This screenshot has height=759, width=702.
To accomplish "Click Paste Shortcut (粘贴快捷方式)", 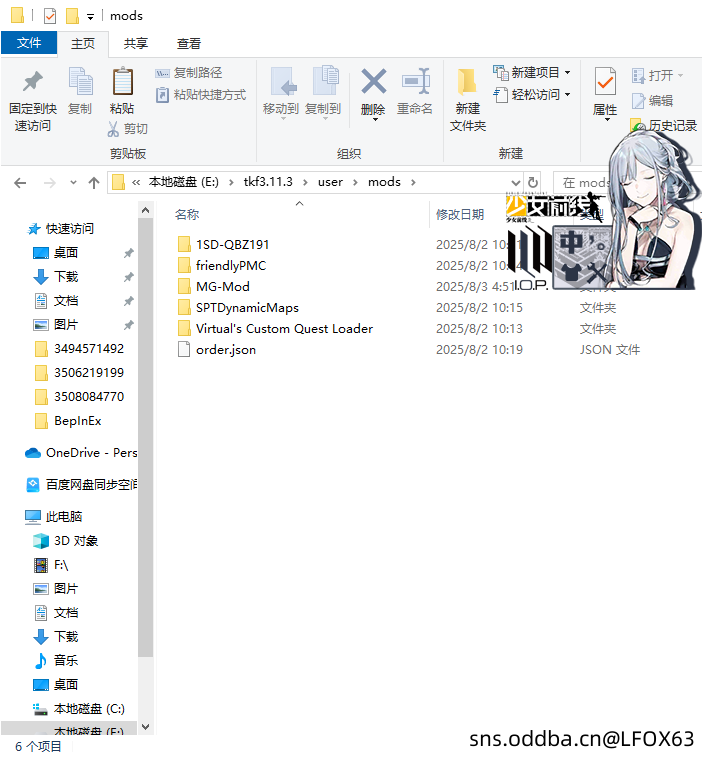I will tap(201, 95).
